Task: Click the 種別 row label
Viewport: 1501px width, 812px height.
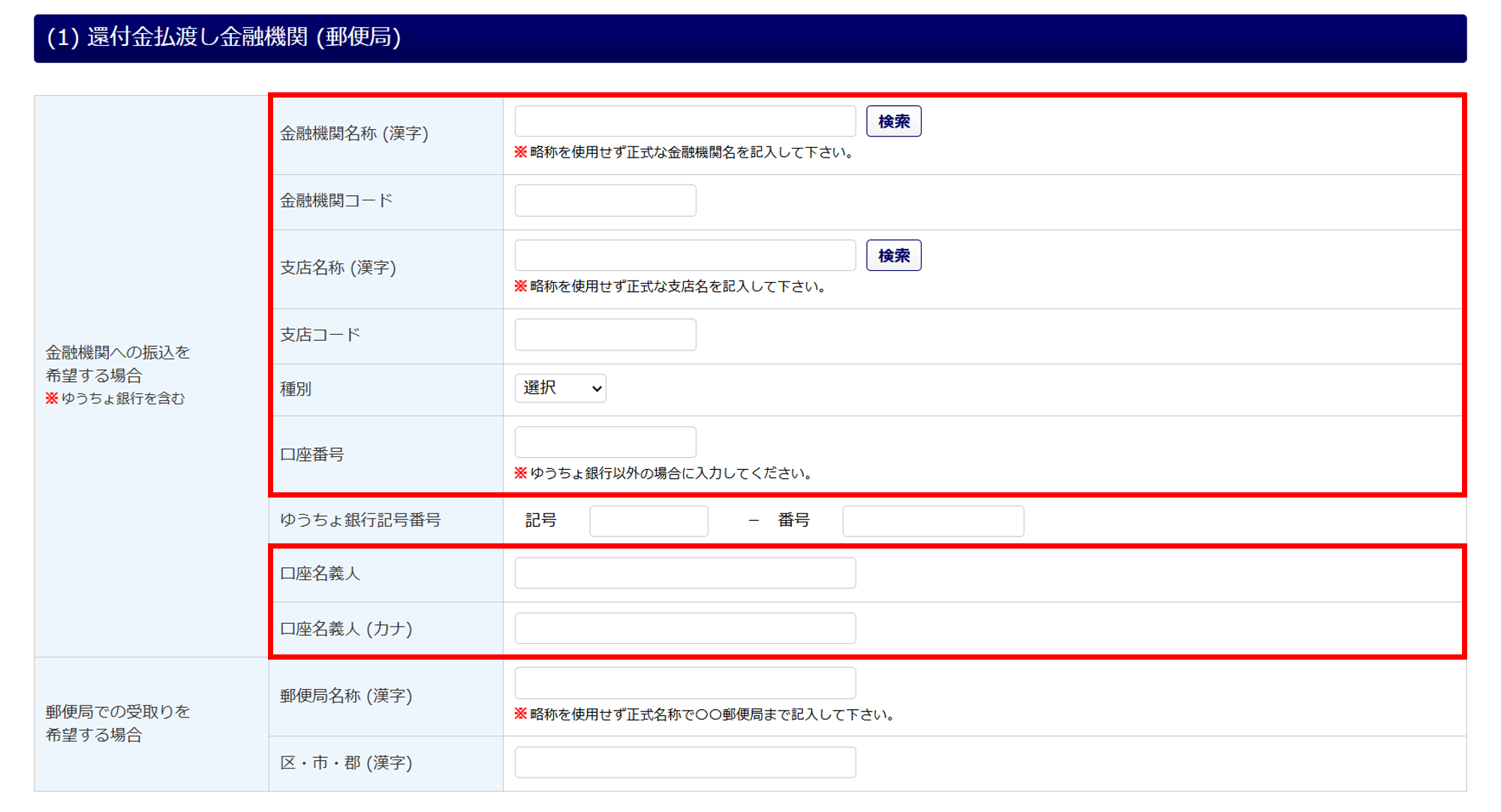Action: [x=296, y=389]
